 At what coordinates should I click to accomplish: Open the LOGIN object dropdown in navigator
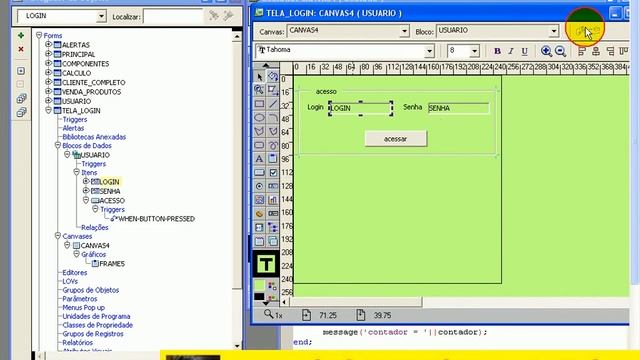coord(101,16)
